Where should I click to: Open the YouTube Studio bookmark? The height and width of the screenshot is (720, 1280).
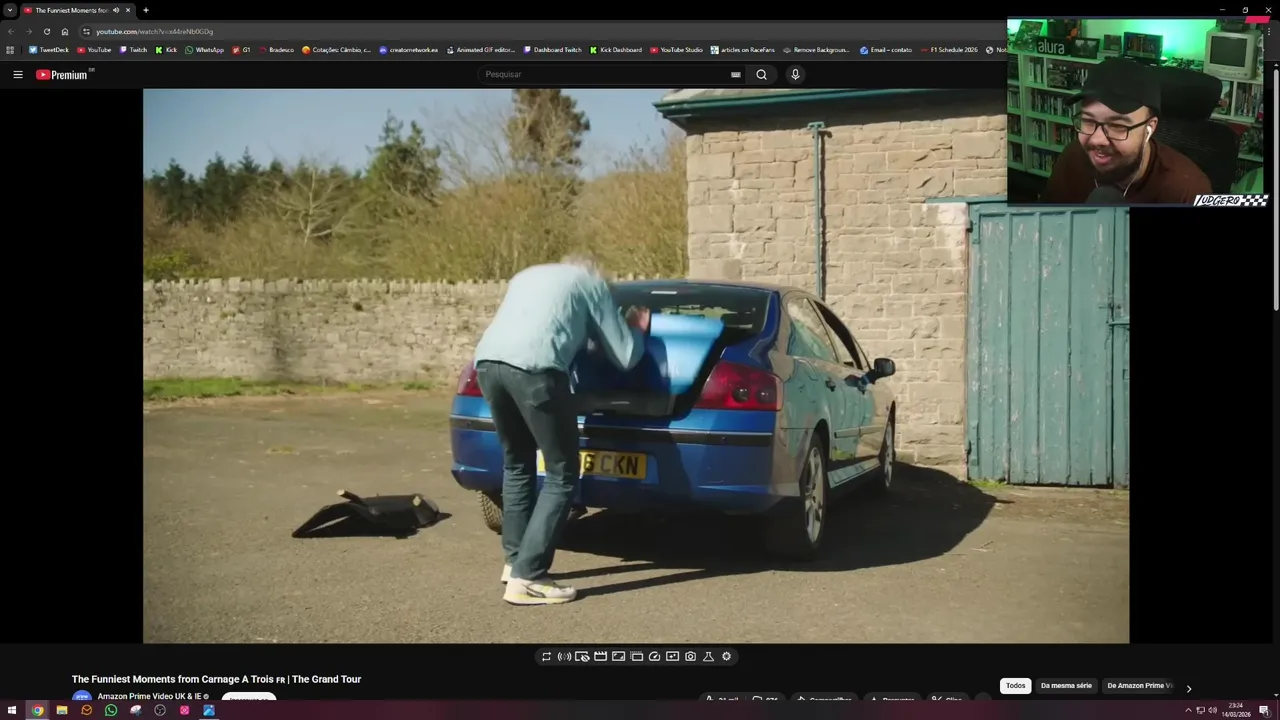pyautogui.click(x=676, y=50)
